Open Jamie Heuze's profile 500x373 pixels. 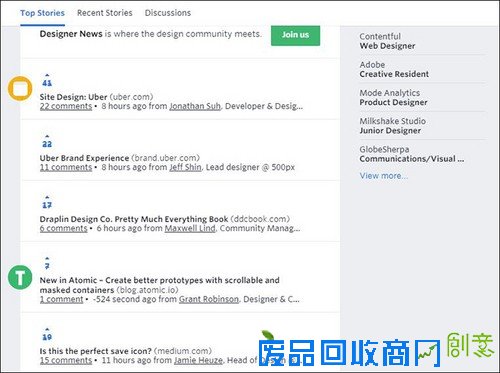click(198, 360)
